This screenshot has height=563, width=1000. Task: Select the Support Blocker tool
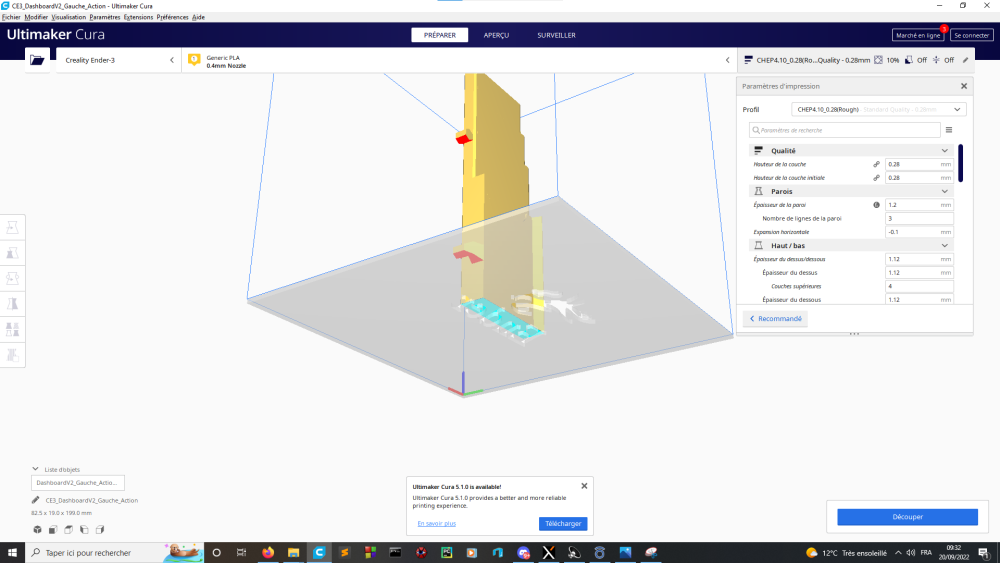click(x=13, y=355)
